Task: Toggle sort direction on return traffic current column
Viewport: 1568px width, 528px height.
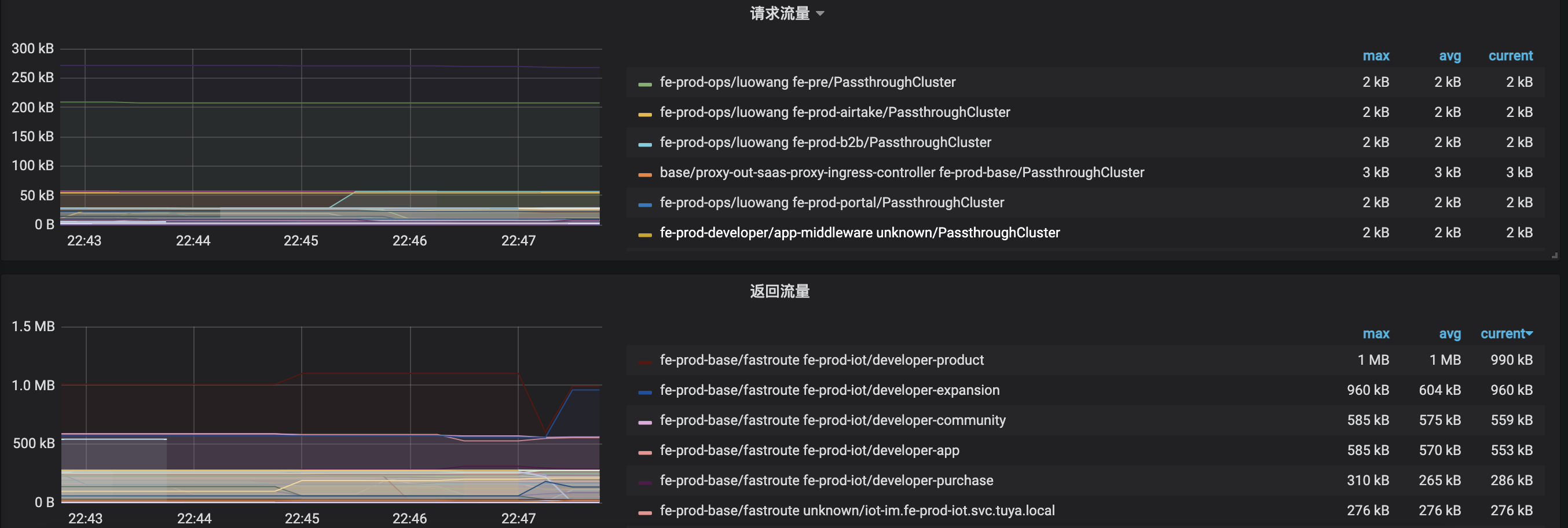Action: click(x=1506, y=334)
